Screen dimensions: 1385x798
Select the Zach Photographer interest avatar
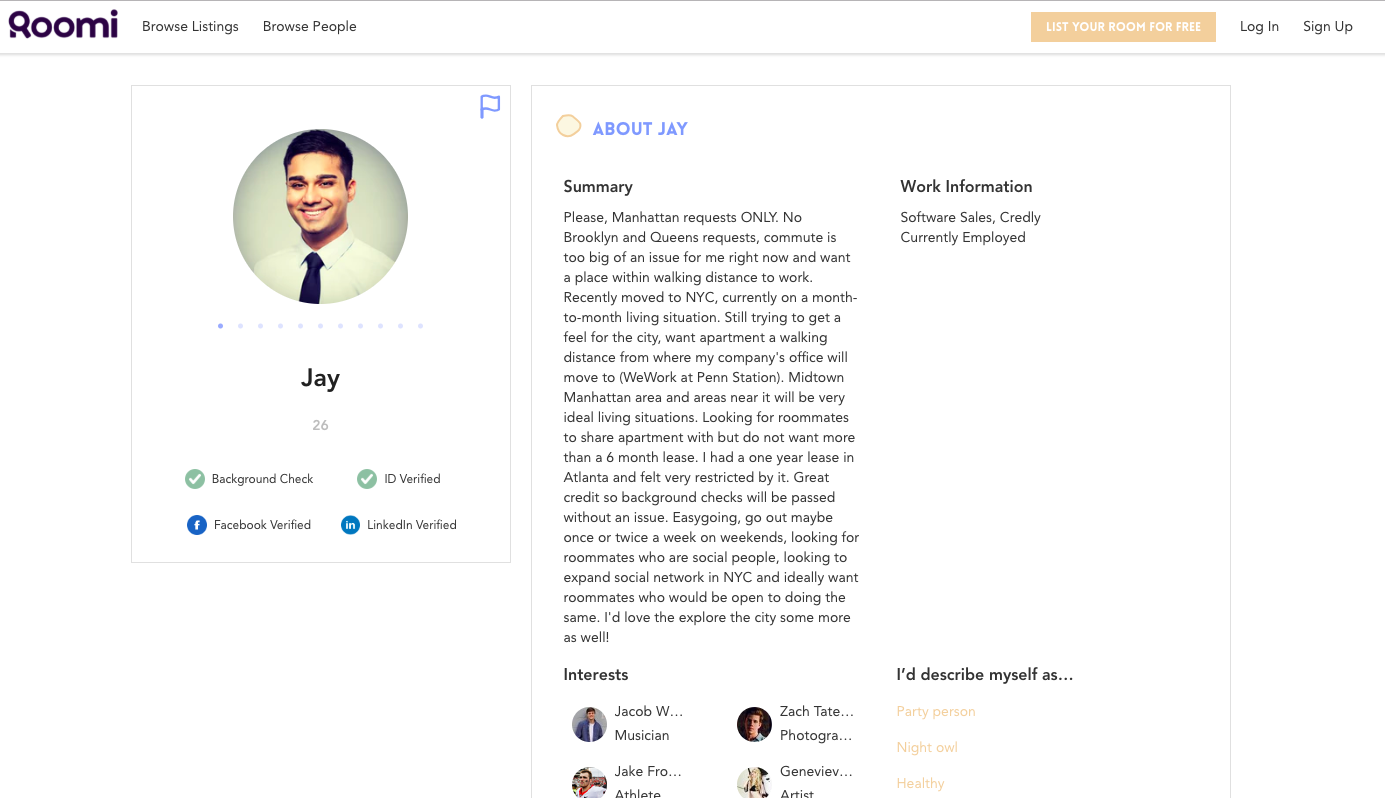click(754, 724)
